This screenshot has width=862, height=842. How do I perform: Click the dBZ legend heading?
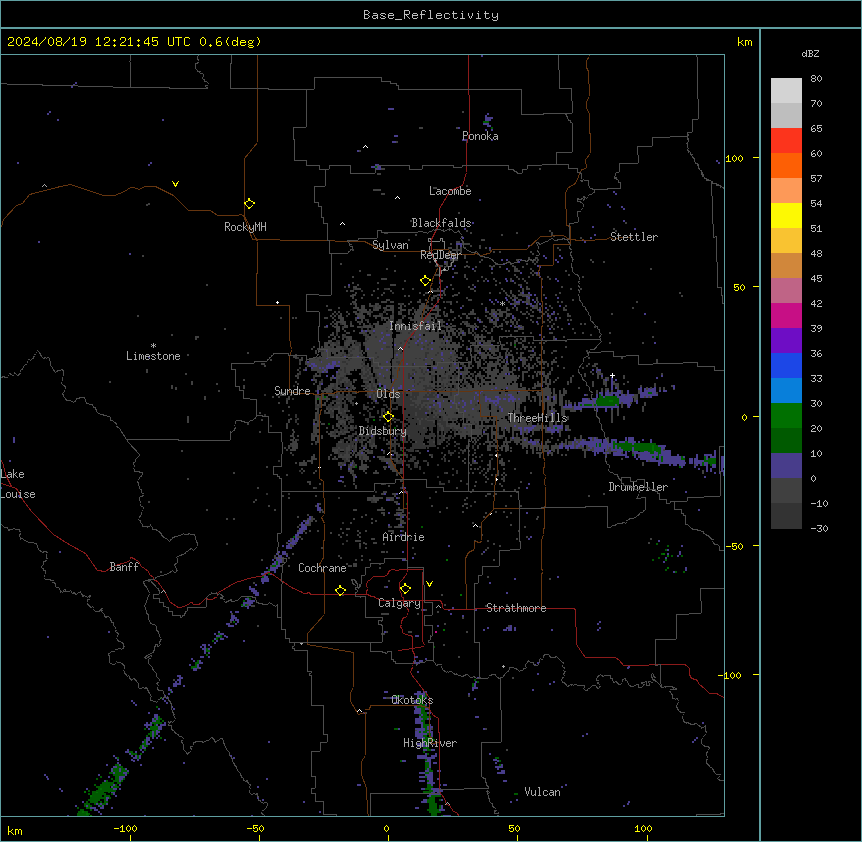point(810,53)
